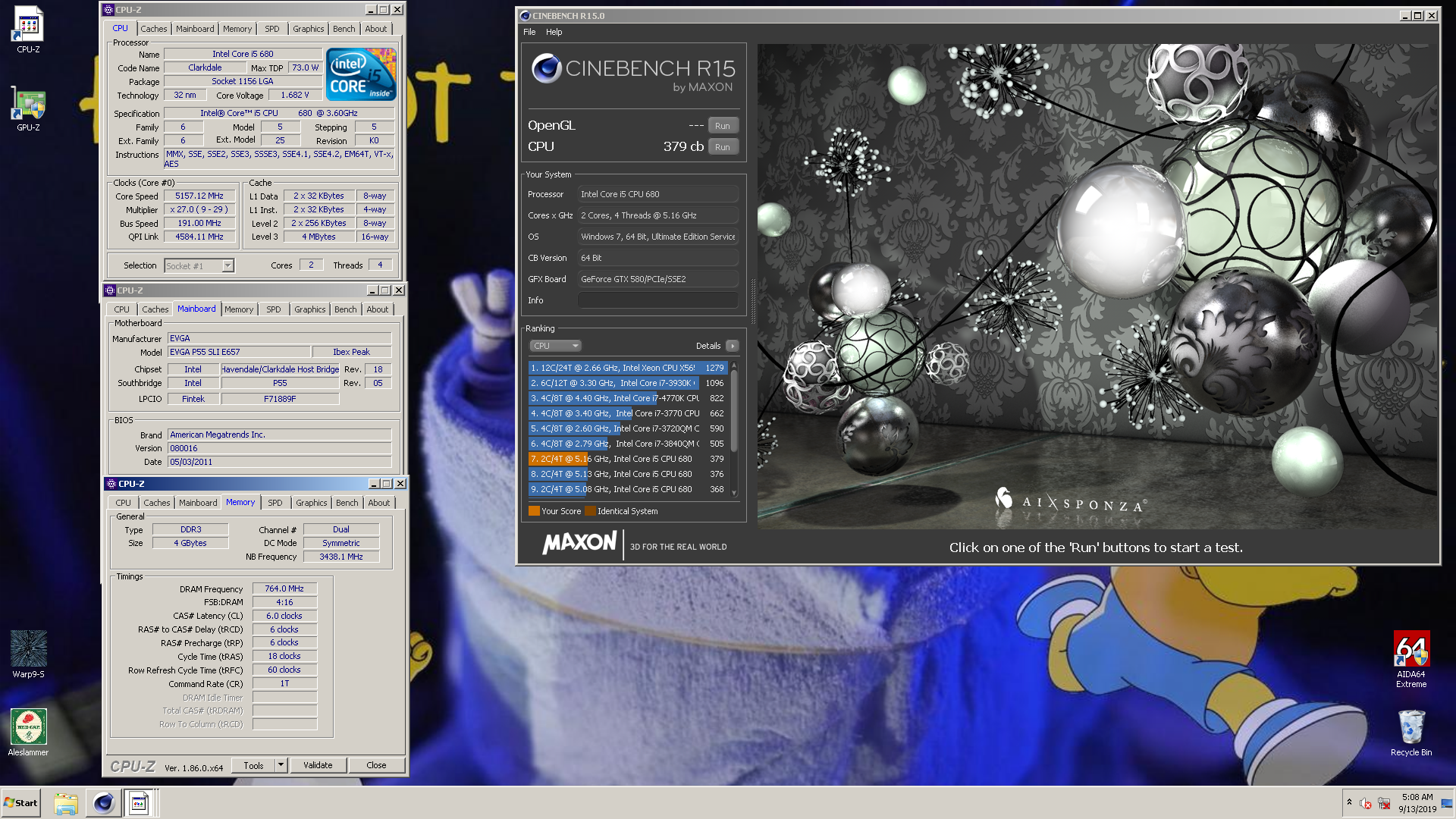Image resolution: width=1456 pixels, height=819 pixels.
Task: Click the brown Identical System legend swatch
Action: 590,511
